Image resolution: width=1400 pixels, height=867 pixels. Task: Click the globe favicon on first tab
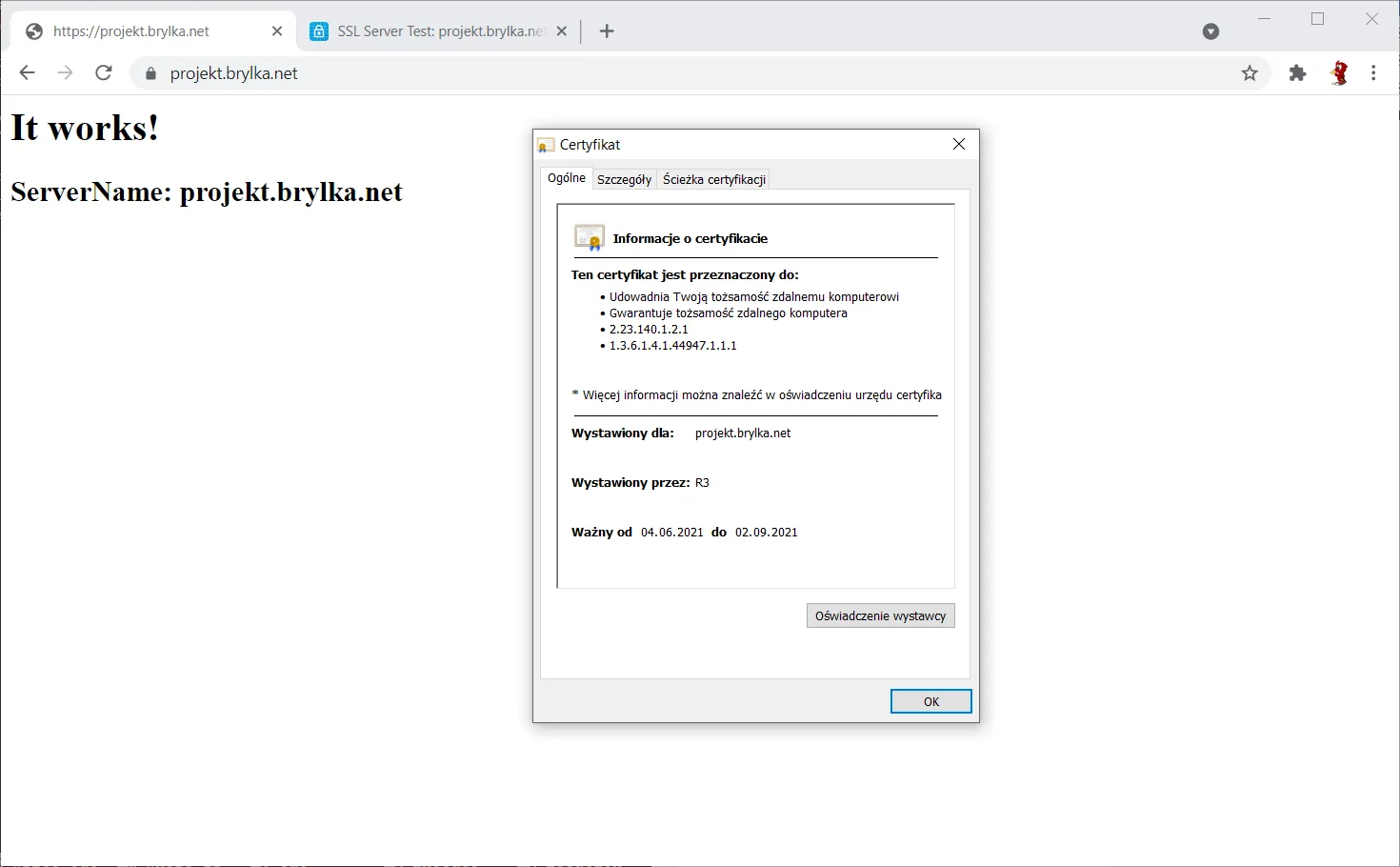(34, 31)
